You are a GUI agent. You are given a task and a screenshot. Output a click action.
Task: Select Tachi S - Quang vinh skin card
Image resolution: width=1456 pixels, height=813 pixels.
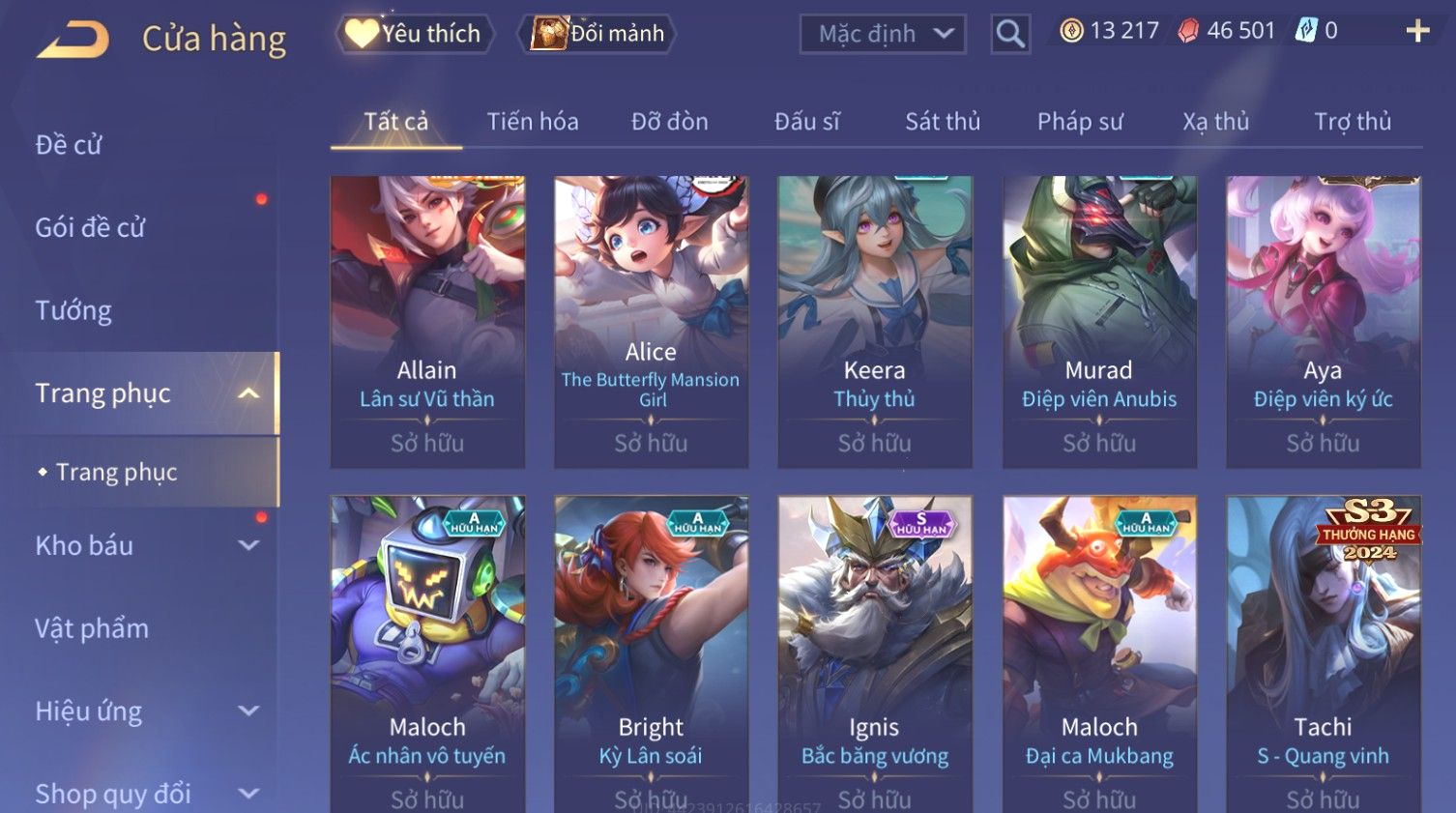point(1324,654)
